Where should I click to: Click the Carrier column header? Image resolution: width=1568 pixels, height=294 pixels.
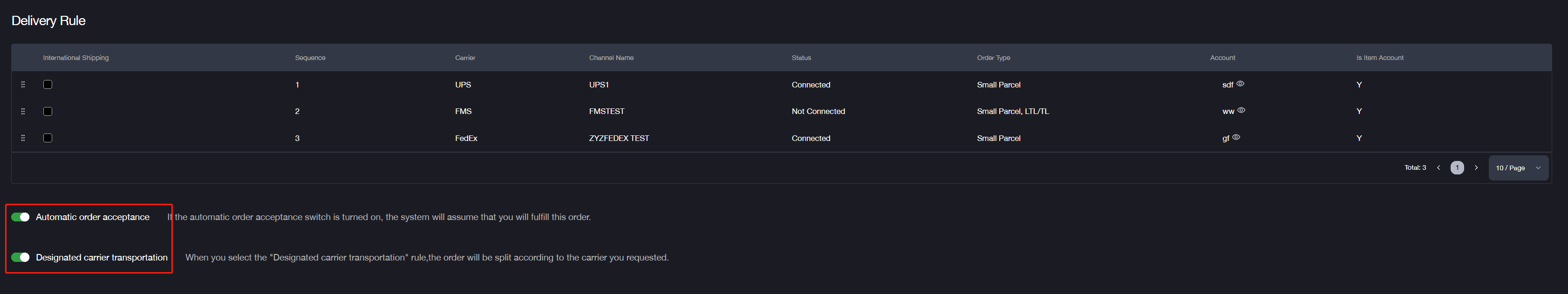tap(465, 58)
